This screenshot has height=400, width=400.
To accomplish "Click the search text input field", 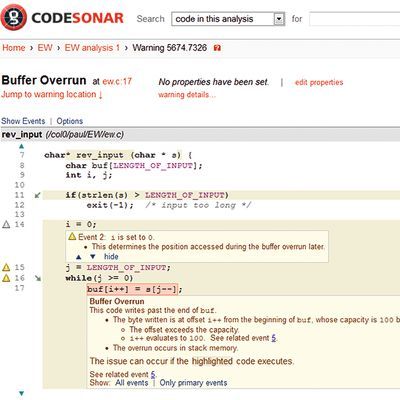I will 354,19.
